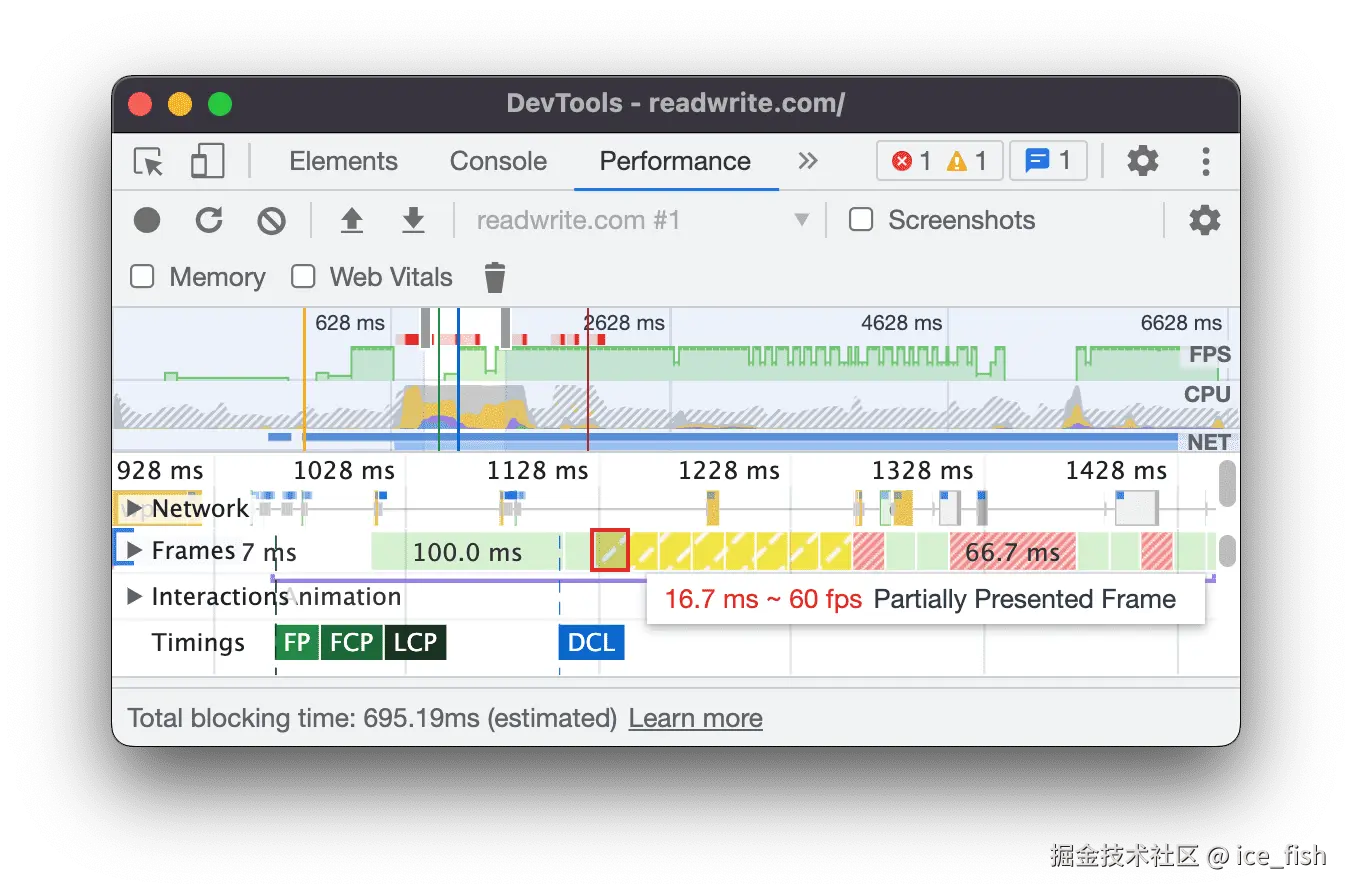This screenshot has height=894, width=1352.
Task: Click the 6628 ms overview label
Action: [x=1181, y=322]
